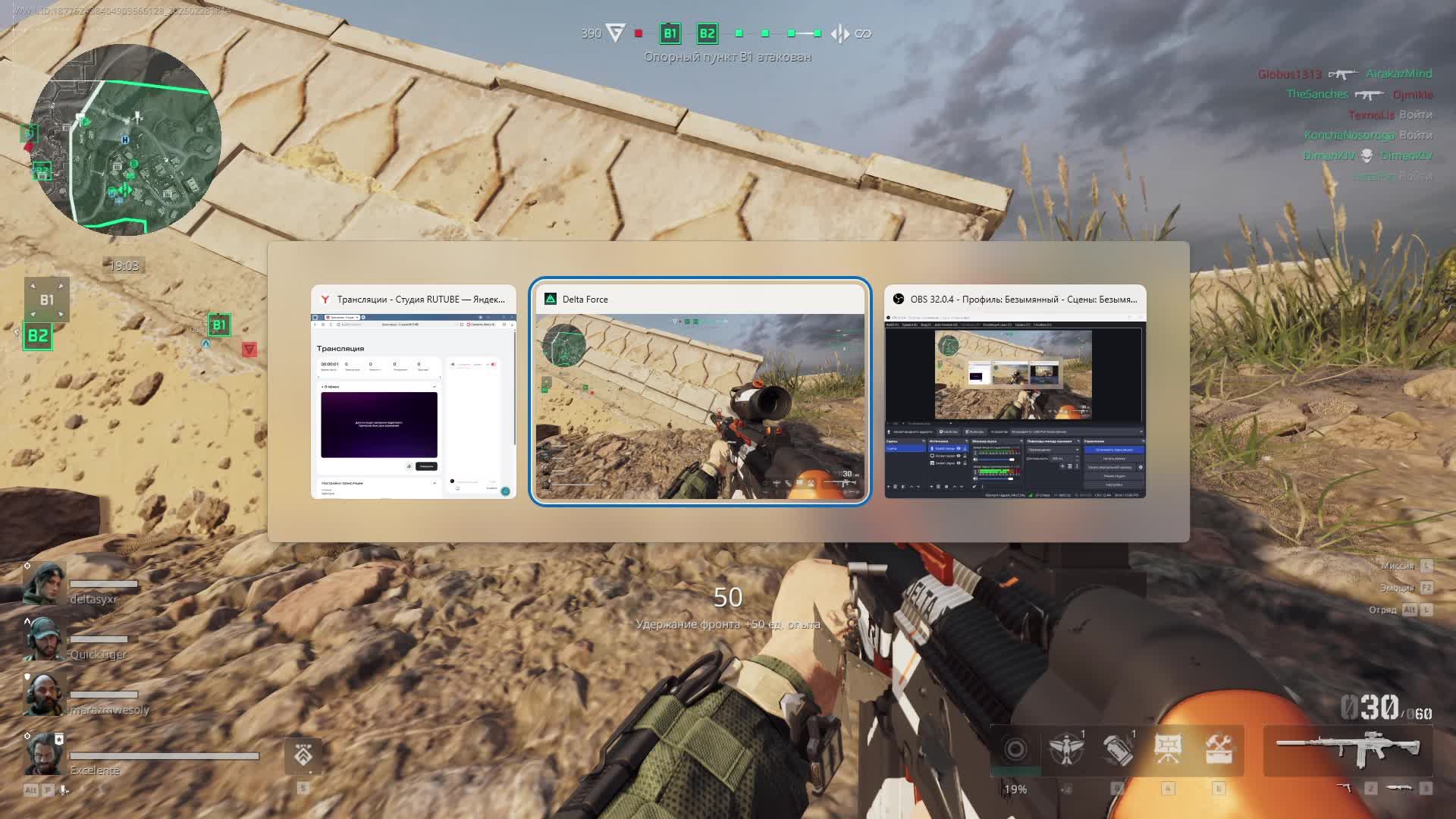Select the grenade ability icon

click(1117, 749)
